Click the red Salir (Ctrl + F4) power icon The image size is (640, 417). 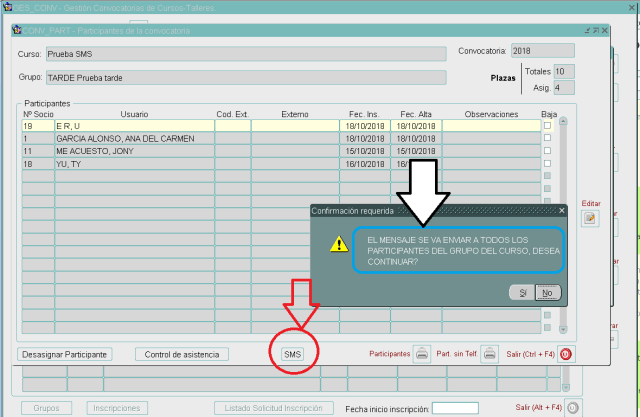click(x=565, y=354)
